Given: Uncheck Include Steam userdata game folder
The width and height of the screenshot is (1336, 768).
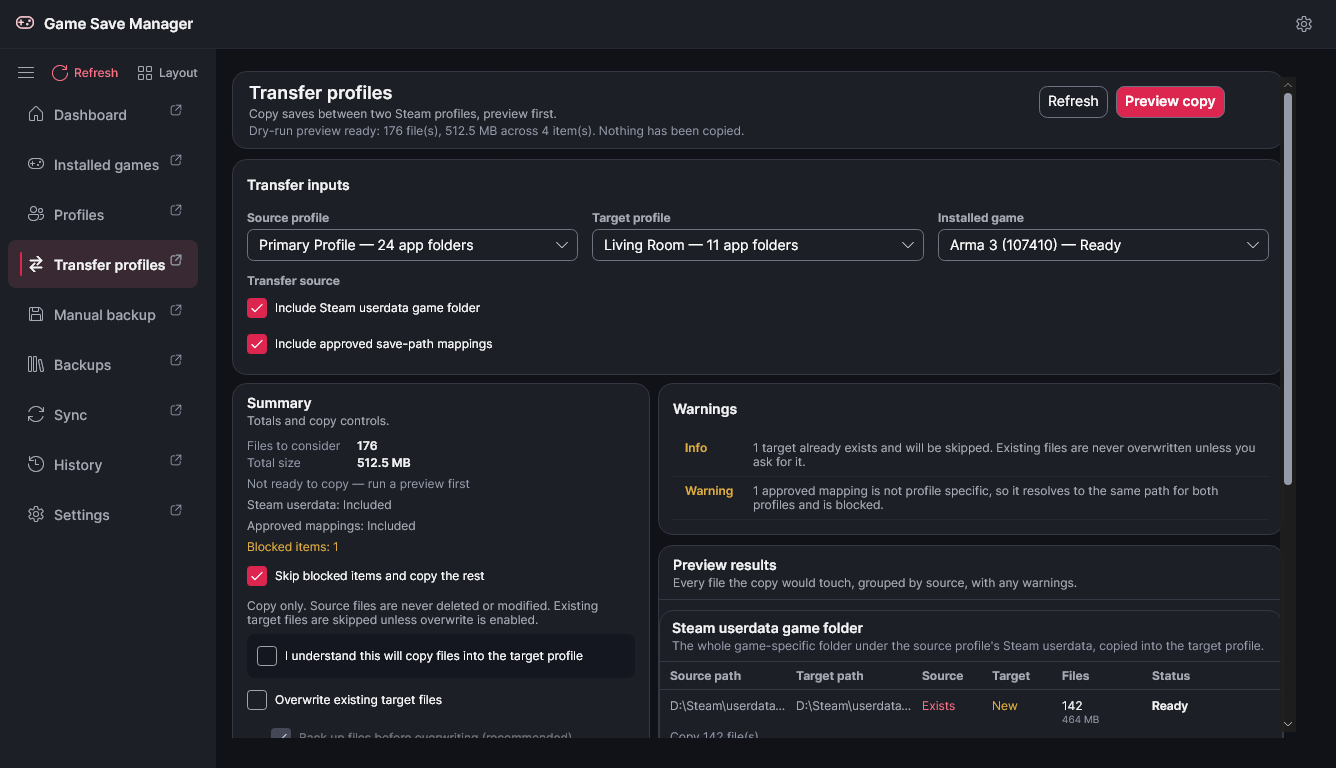Looking at the screenshot, I should 257,308.
